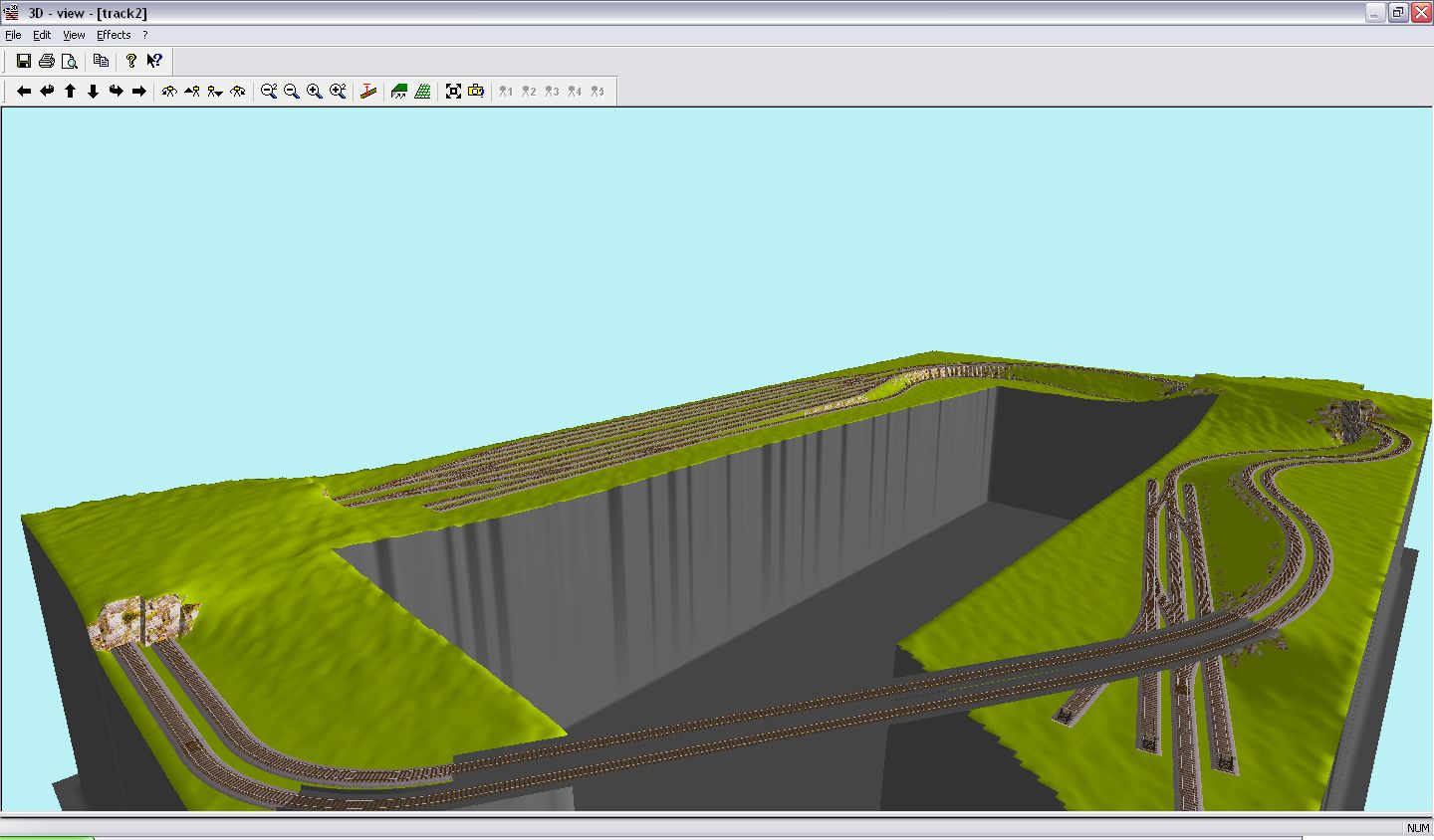This screenshot has width=1434, height=840.
Task: Click the Save (floppy disk) icon
Action: [24, 61]
